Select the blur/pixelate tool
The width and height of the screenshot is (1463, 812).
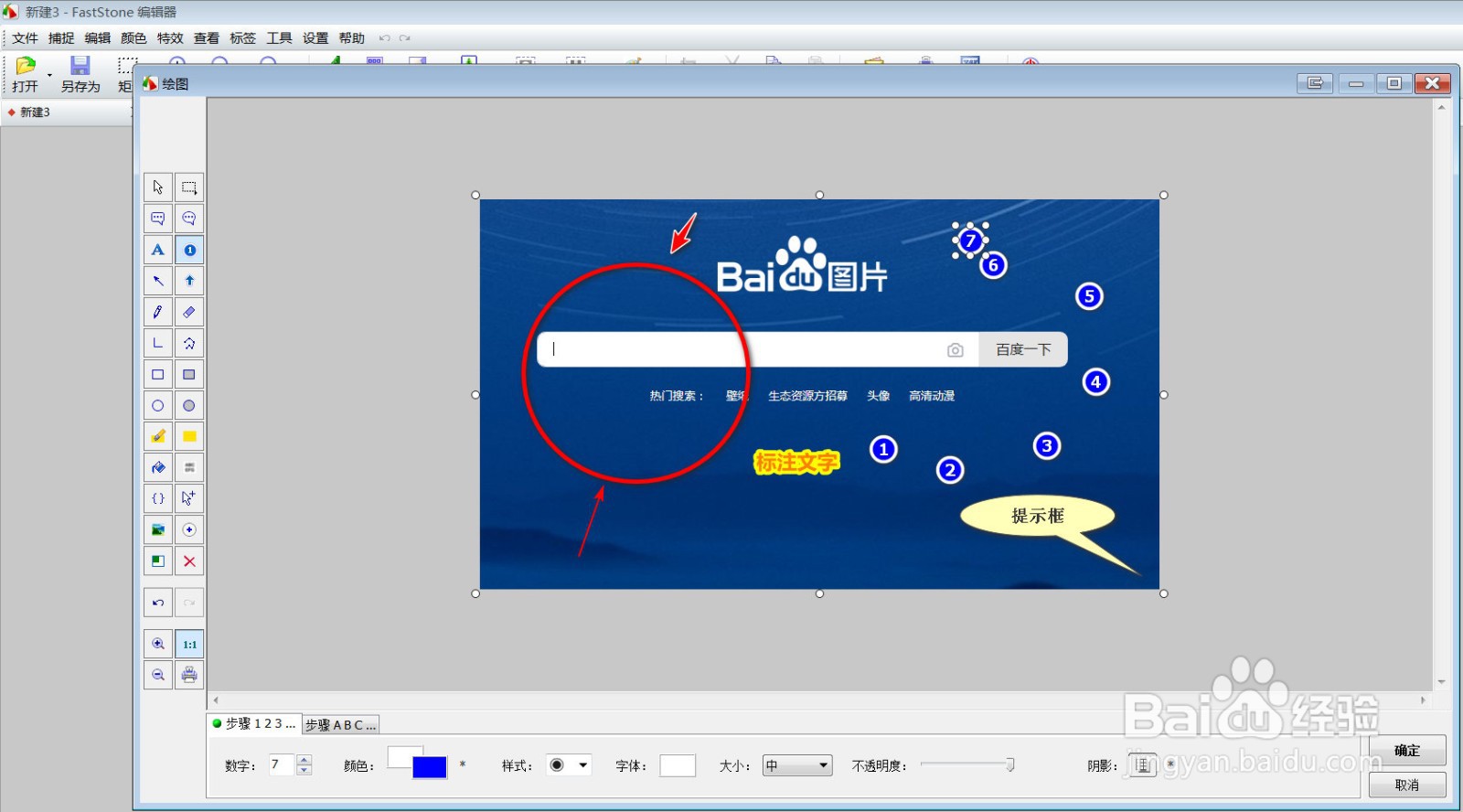[189, 467]
